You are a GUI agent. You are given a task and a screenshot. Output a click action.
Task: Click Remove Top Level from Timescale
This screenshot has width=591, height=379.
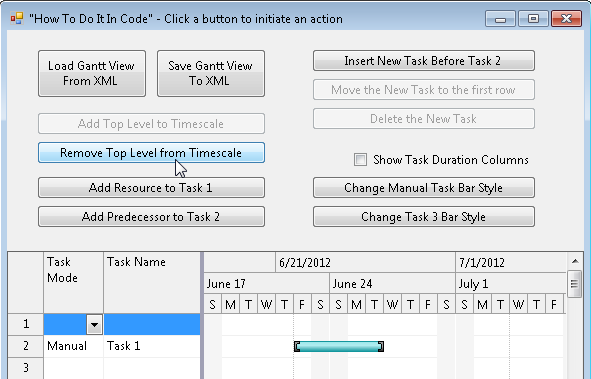(151, 153)
